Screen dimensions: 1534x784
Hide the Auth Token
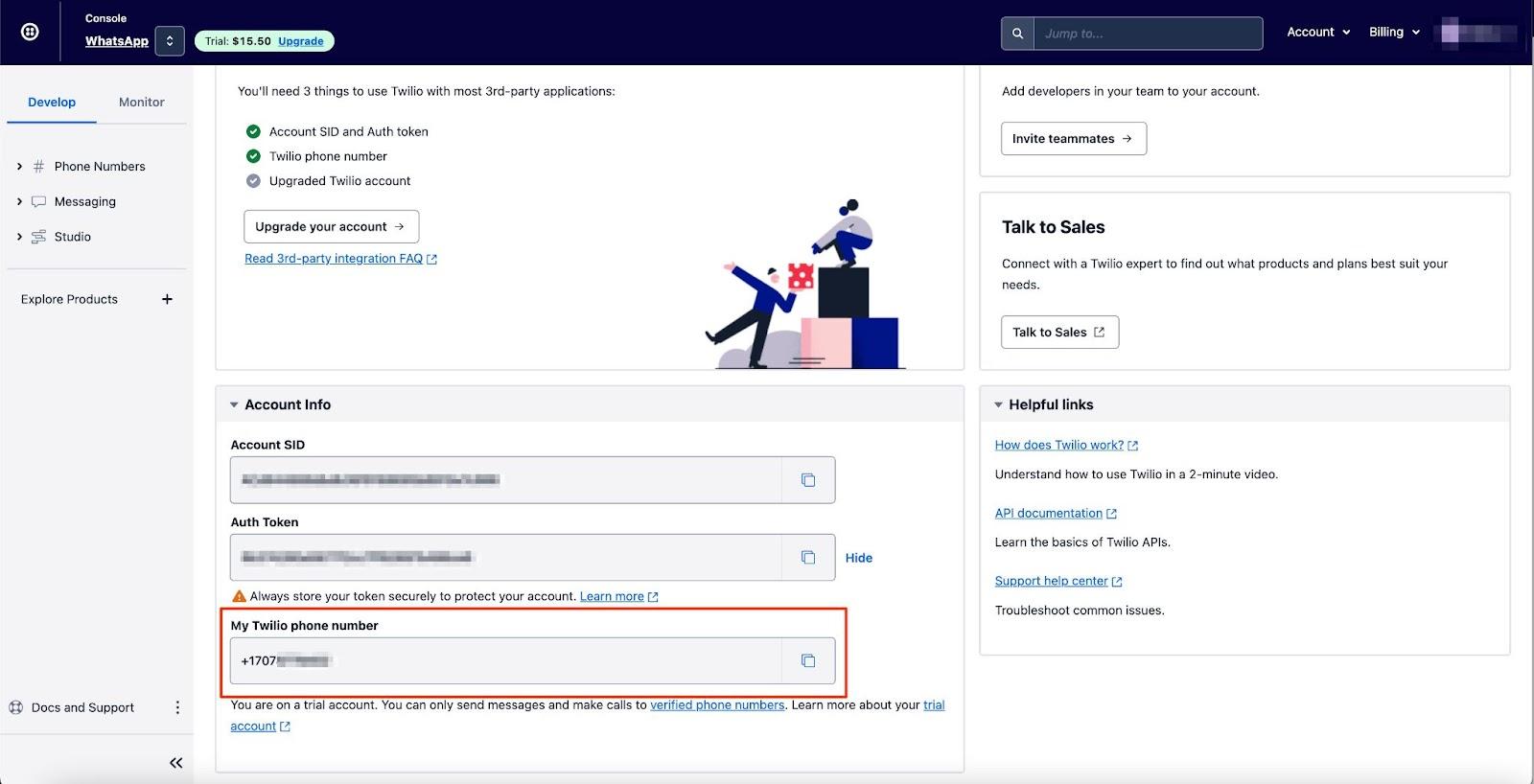click(858, 558)
